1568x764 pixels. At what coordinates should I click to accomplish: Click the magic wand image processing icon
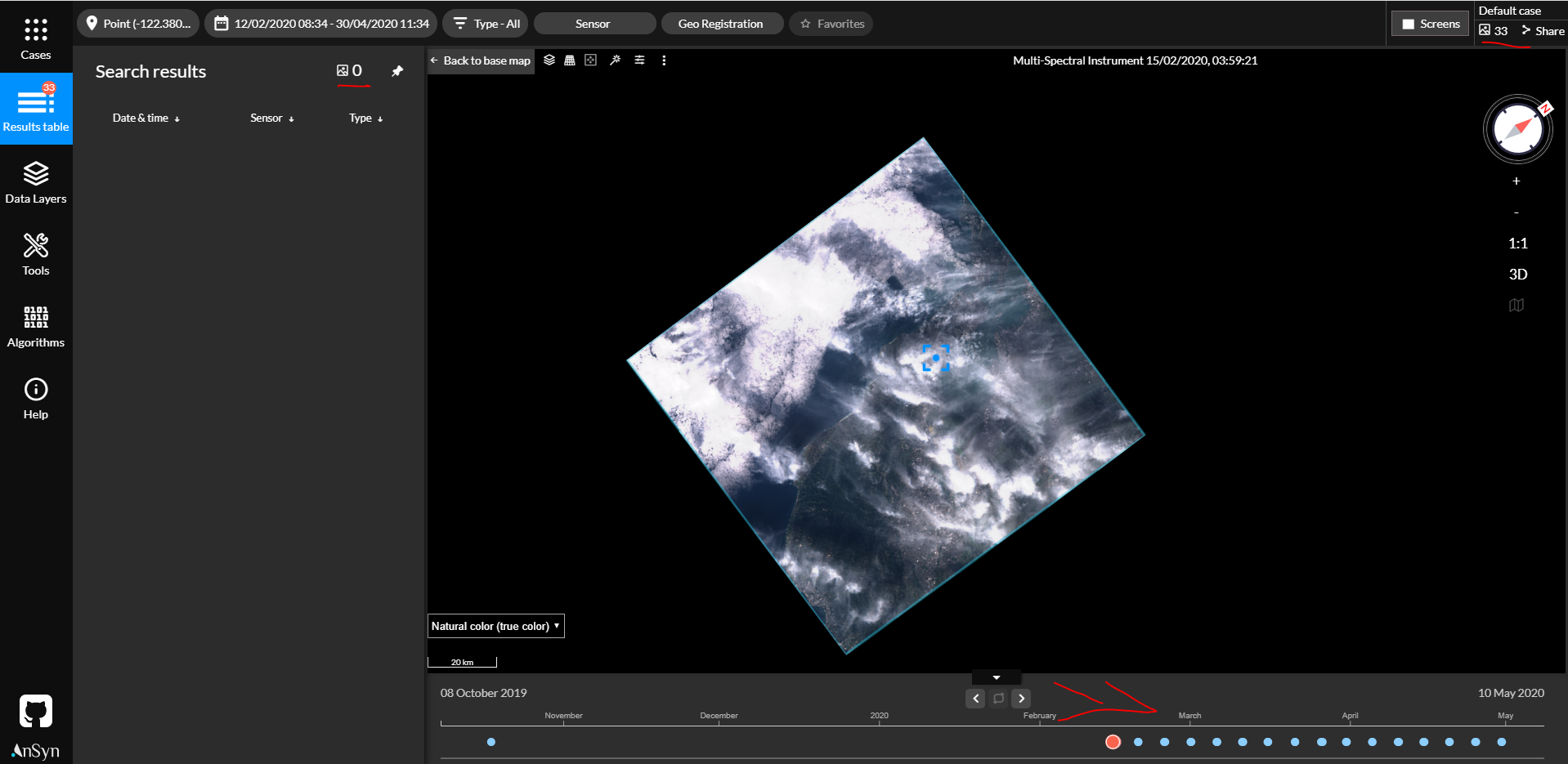[616, 60]
